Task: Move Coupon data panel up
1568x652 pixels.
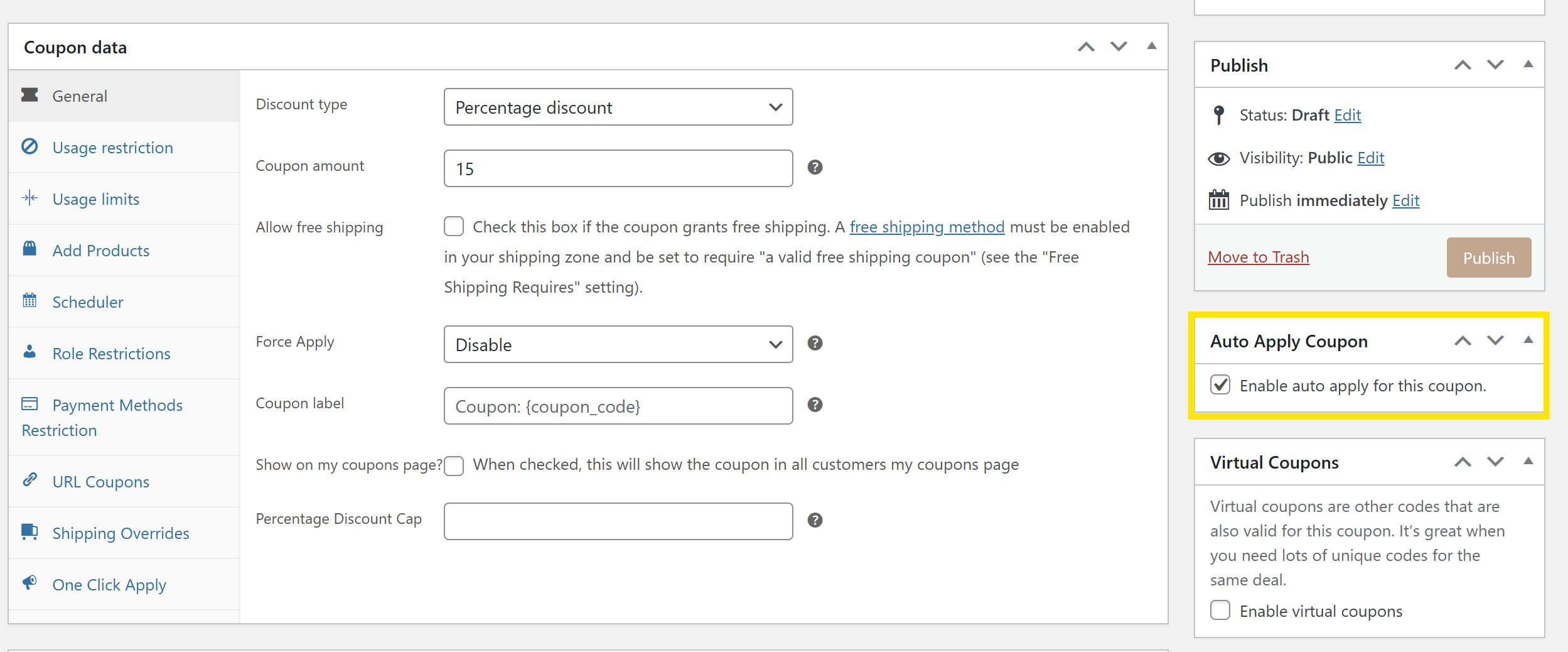Action: coord(1086,47)
